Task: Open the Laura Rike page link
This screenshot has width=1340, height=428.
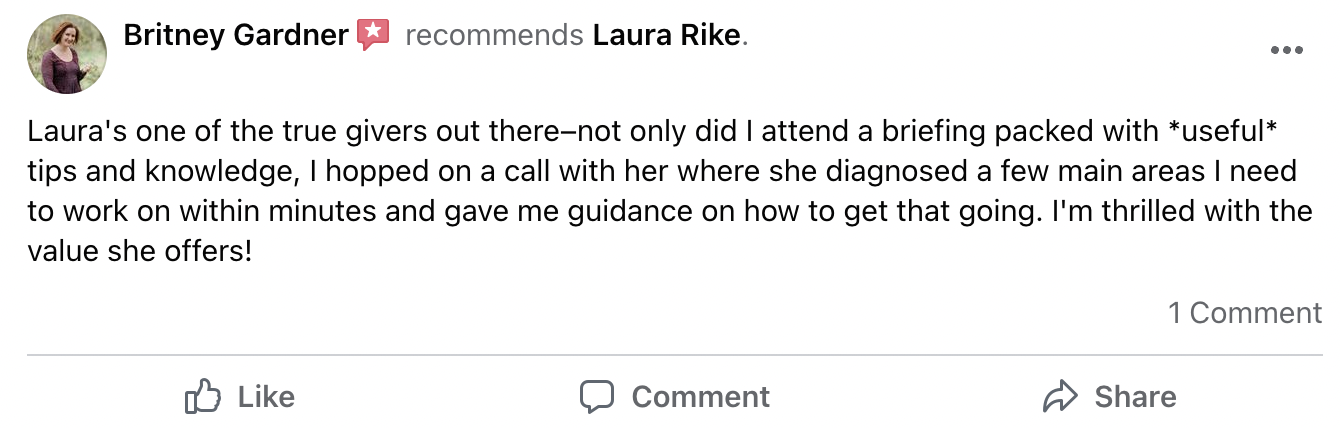Action: point(667,36)
